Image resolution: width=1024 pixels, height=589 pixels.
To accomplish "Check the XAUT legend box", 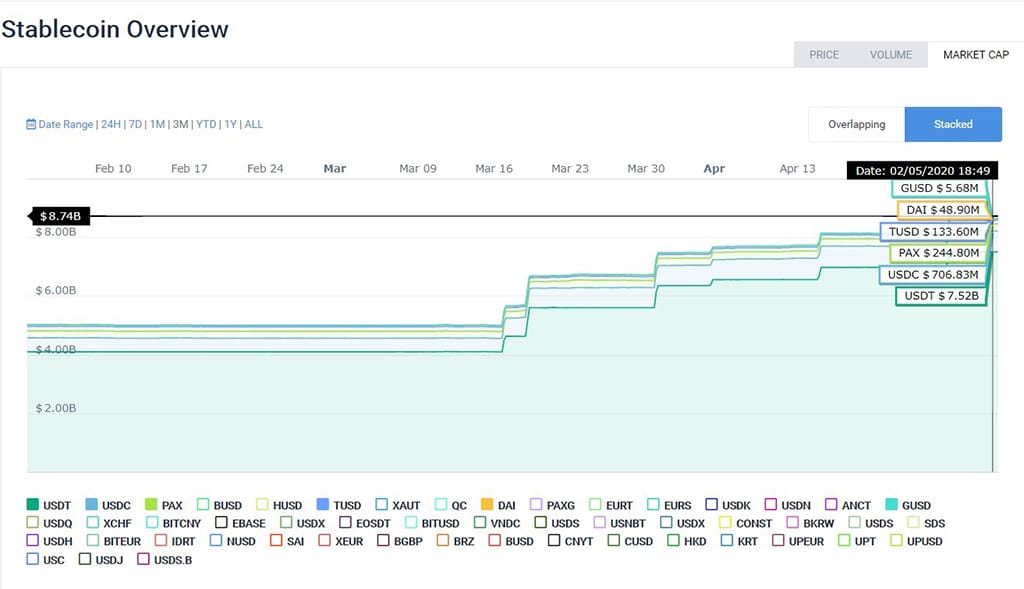I will click(x=382, y=505).
